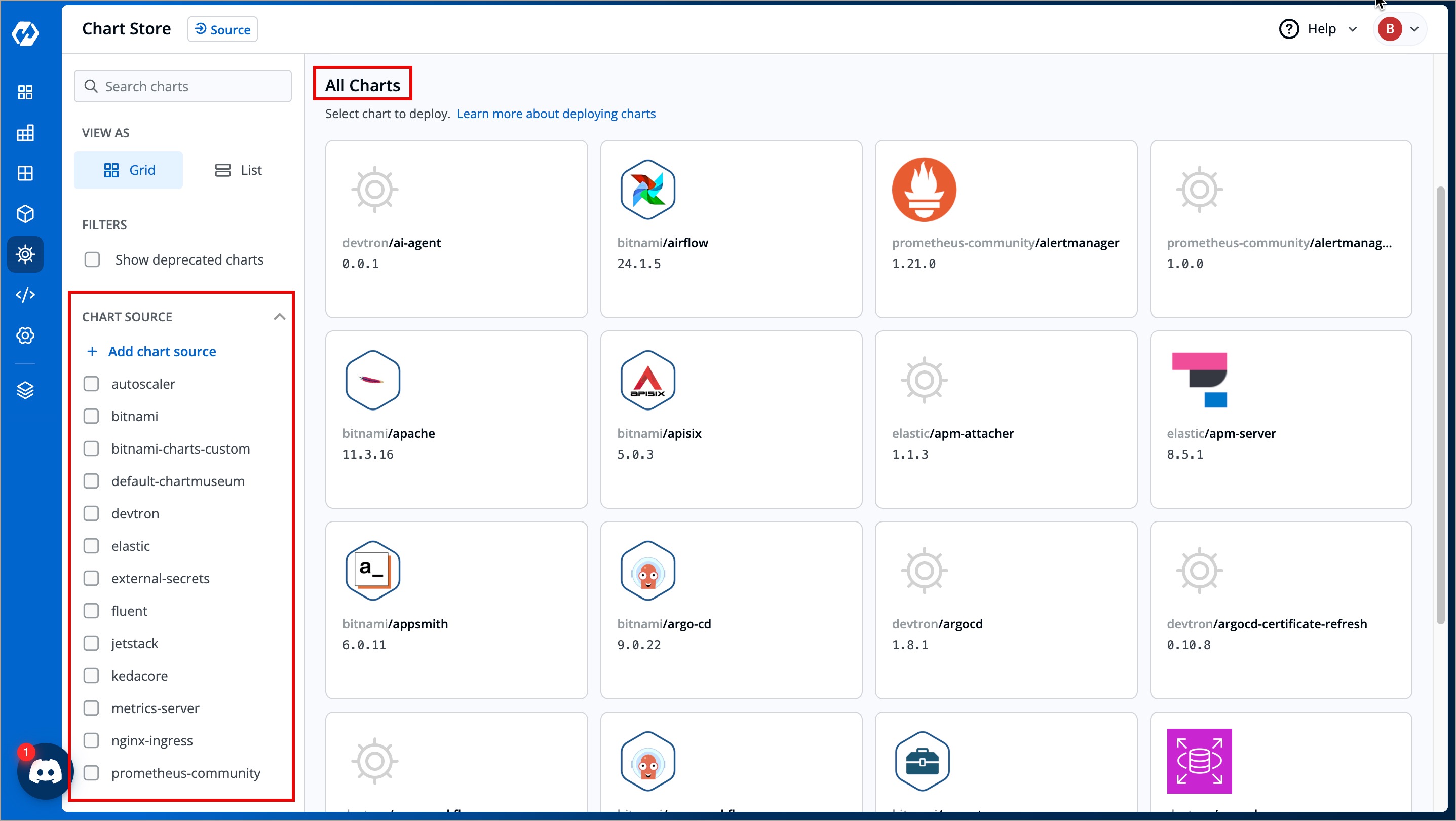The width and height of the screenshot is (1456, 821).
Task: Open Global Configurations gear in sidebar
Action: pyautogui.click(x=25, y=335)
